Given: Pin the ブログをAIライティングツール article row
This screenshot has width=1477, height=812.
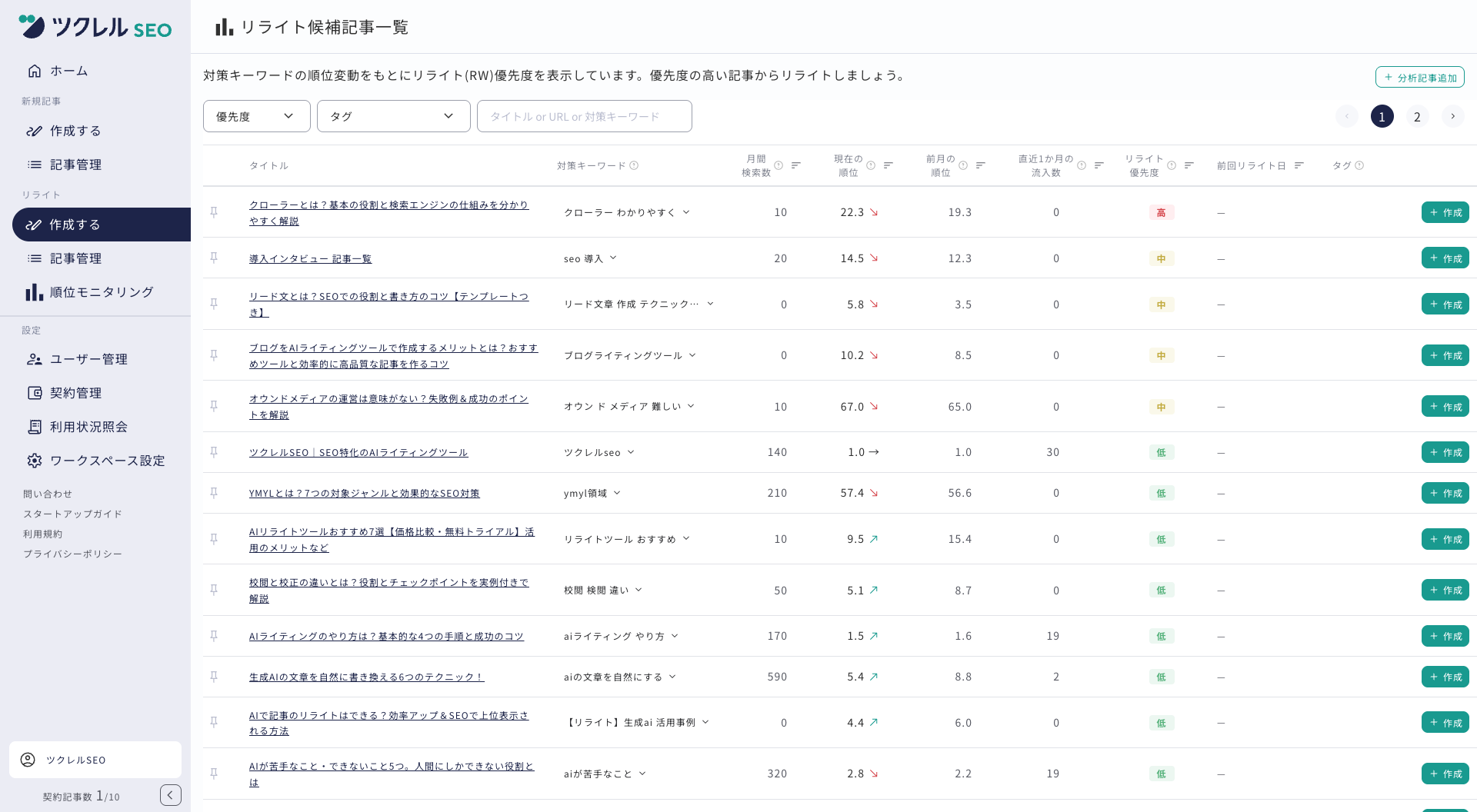Looking at the screenshot, I should click(x=214, y=355).
